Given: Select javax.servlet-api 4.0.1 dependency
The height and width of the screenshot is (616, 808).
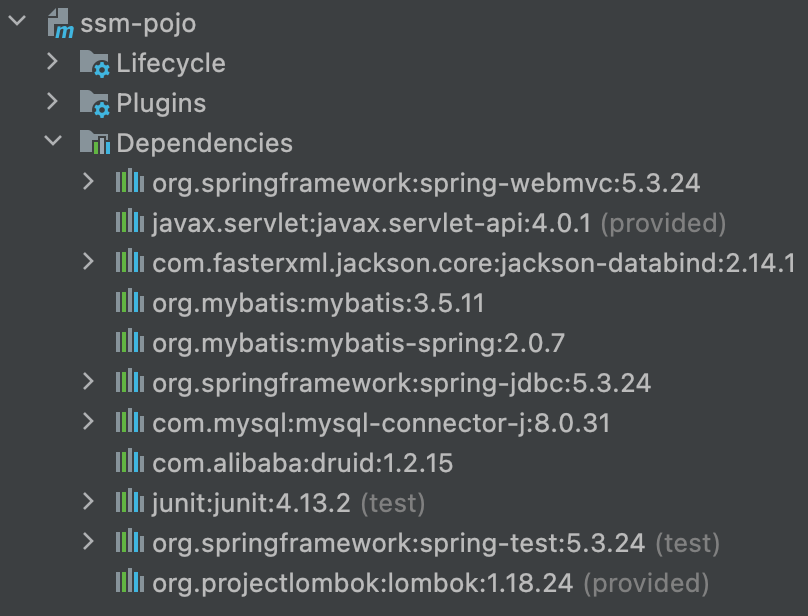Looking at the screenshot, I should [x=372, y=223].
